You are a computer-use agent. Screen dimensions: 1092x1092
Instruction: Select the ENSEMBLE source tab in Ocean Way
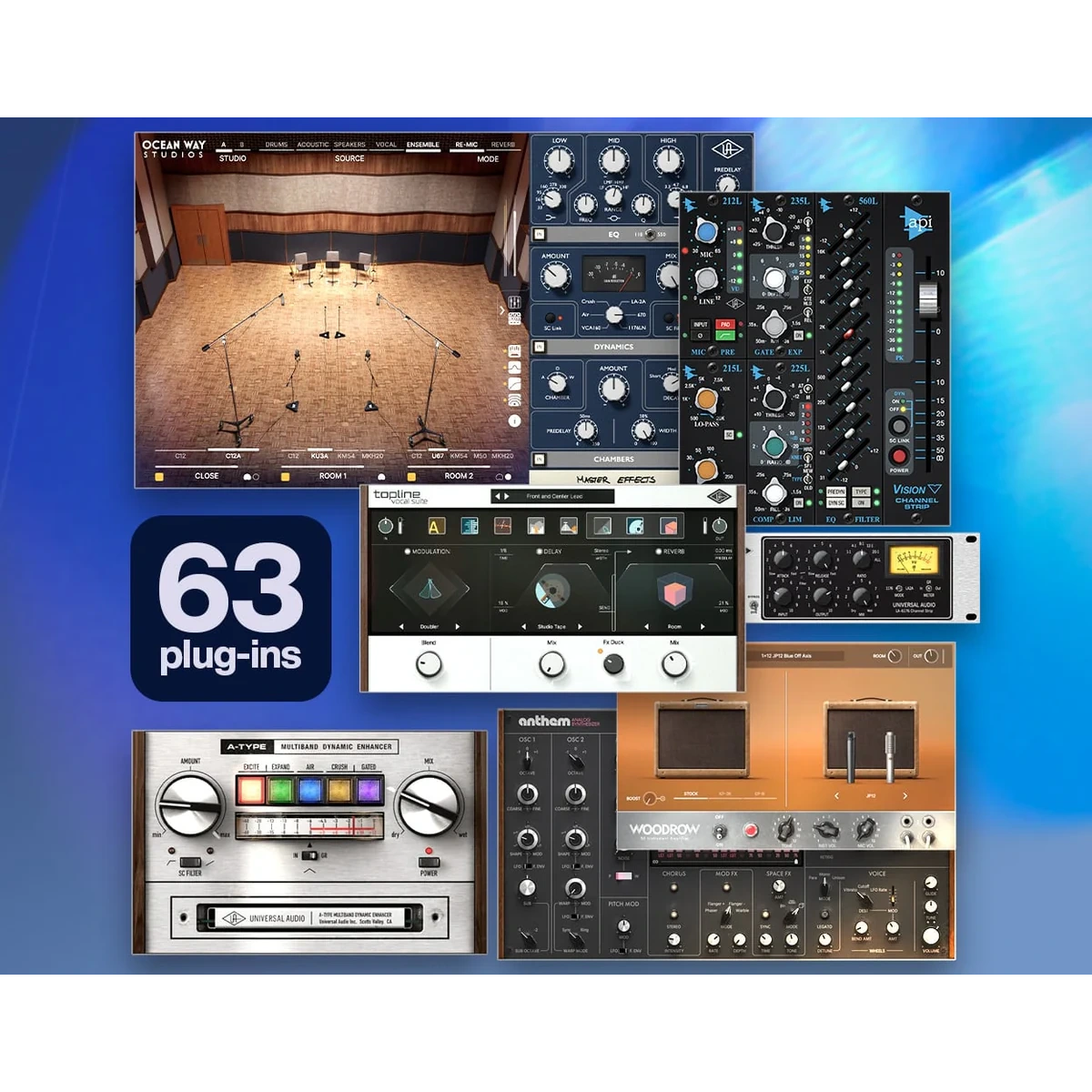423,145
